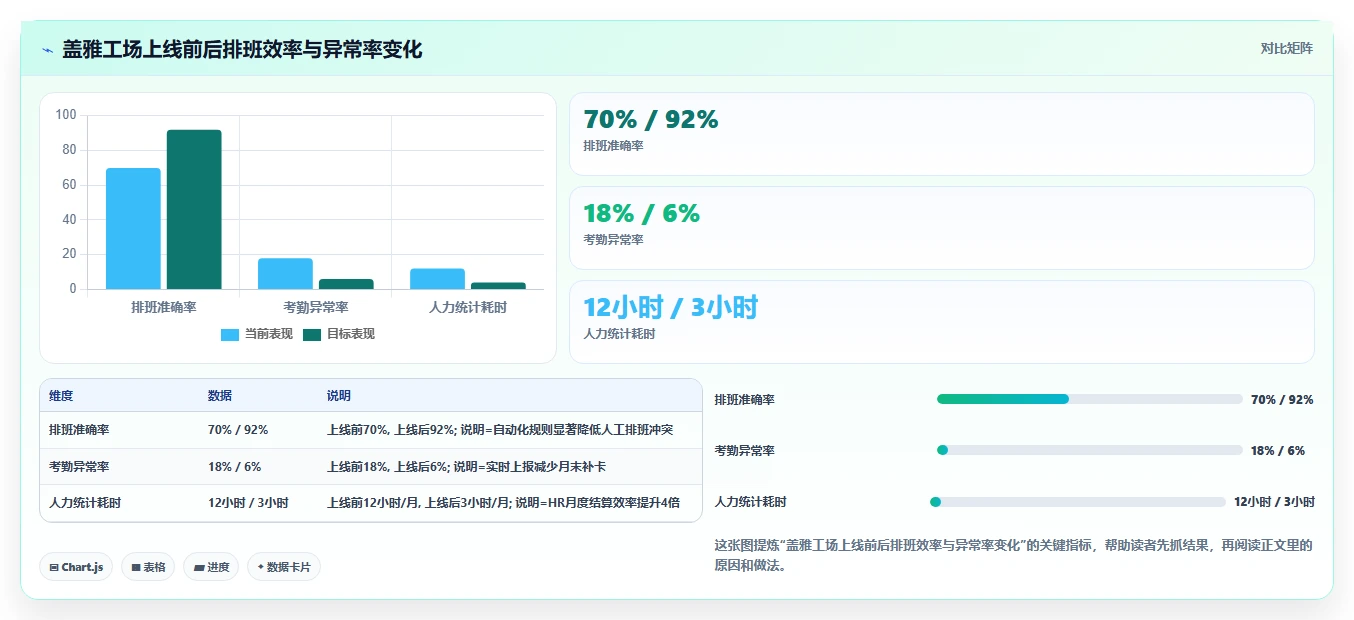The height and width of the screenshot is (620, 1354).
Task: Click the 说明 table column header
Action: pyautogui.click(x=339, y=396)
